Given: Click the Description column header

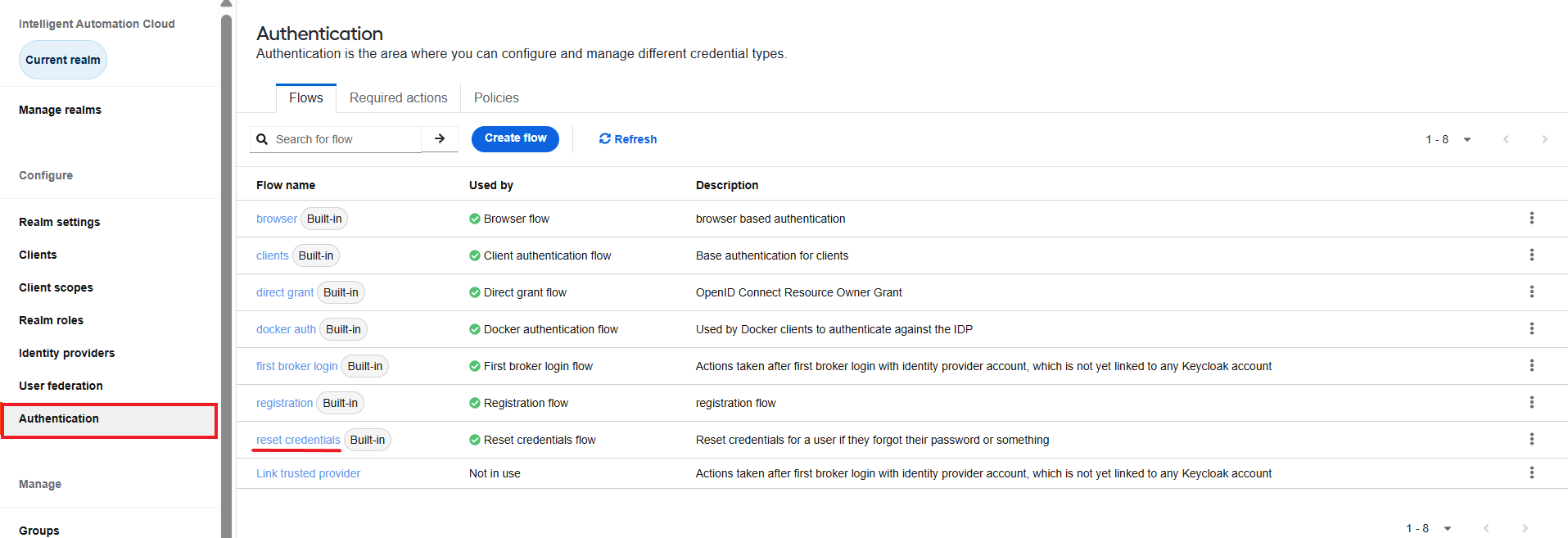Looking at the screenshot, I should [727, 185].
